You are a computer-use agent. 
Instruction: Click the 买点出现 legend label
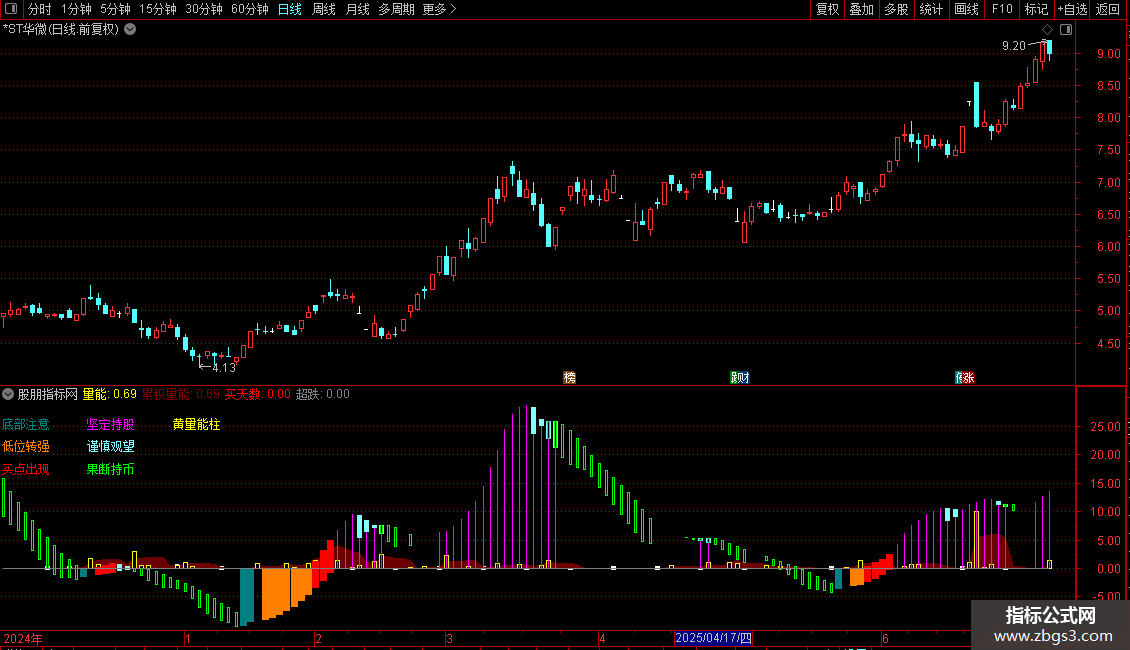coord(26,469)
